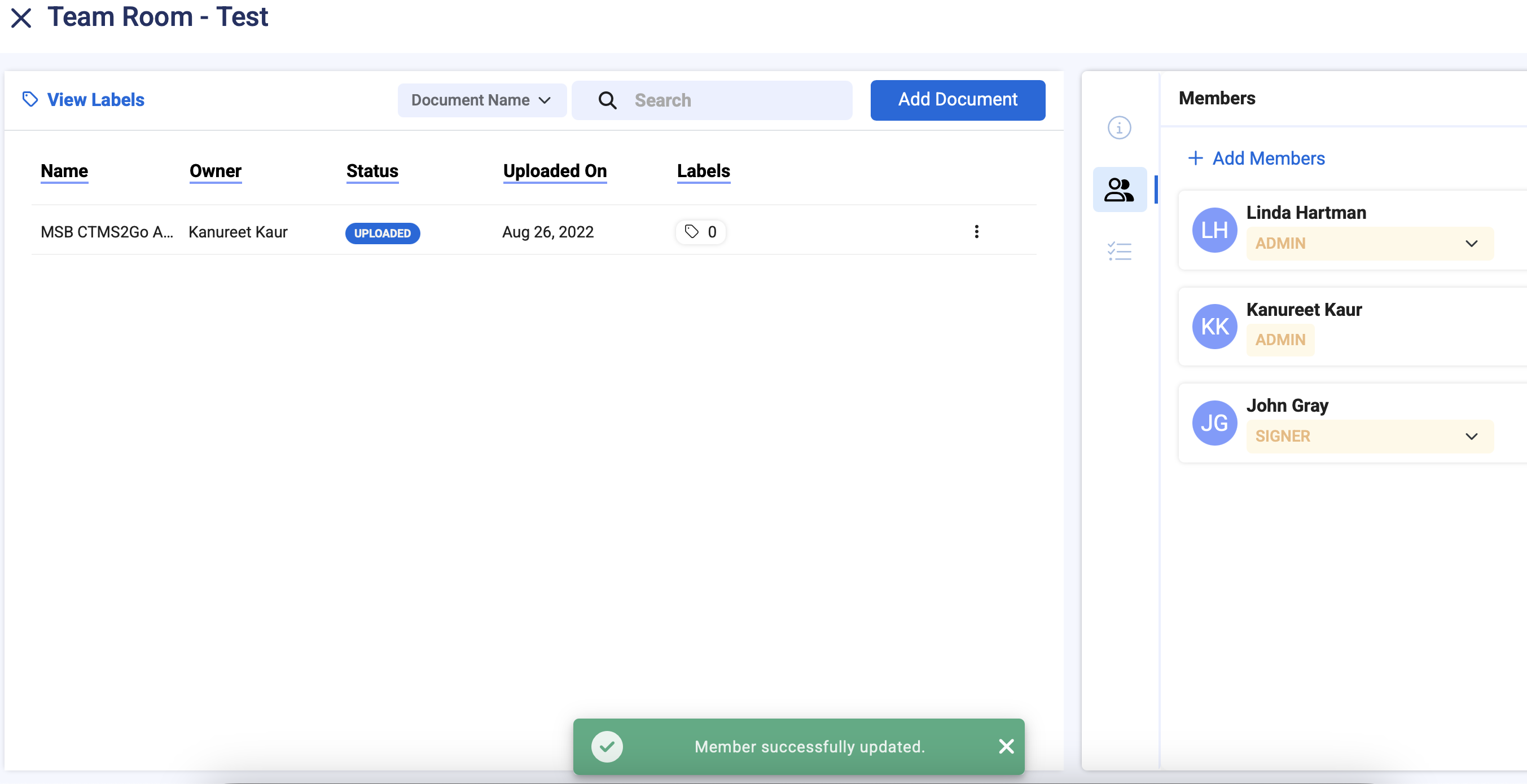Select the Members sidebar icon
Image resolution: width=1527 pixels, height=784 pixels.
1118,190
